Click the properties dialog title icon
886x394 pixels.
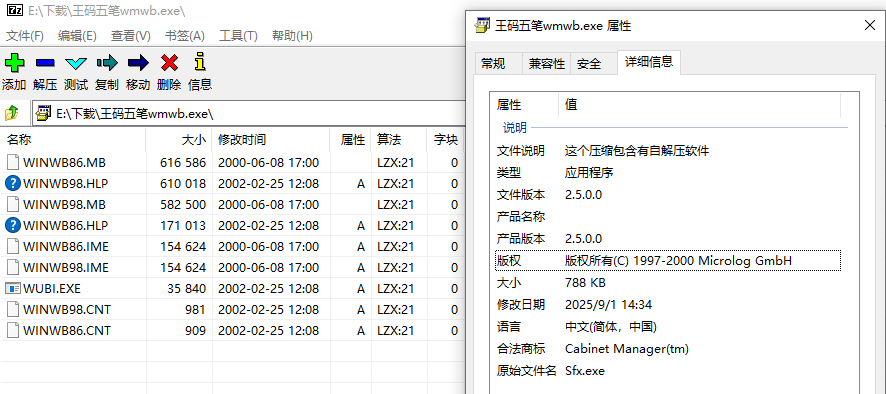pyautogui.click(x=482, y=25)
